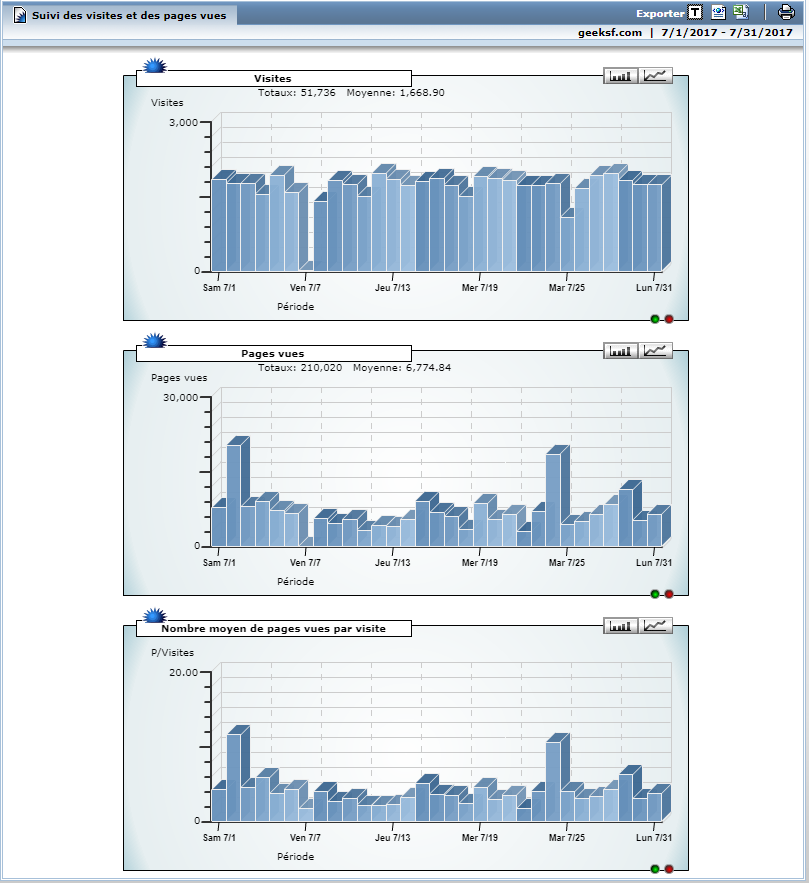This screenshot has width=809, height=883.
Task: Click the 'P/Visites' axis label
Action: coord(172,653)
